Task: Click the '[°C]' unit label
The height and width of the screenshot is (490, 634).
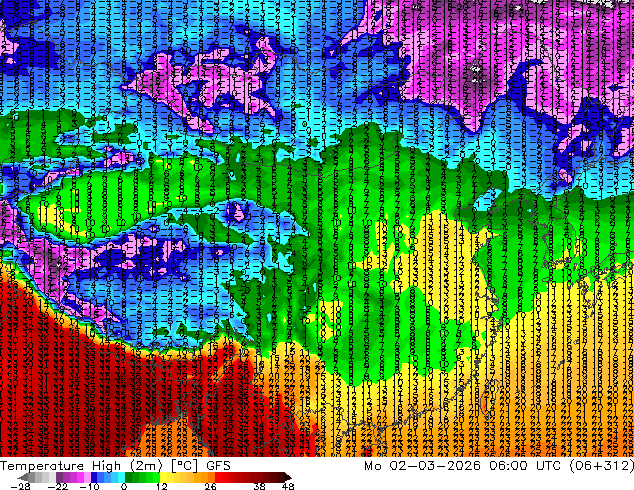Action: [x=184, y=466]
